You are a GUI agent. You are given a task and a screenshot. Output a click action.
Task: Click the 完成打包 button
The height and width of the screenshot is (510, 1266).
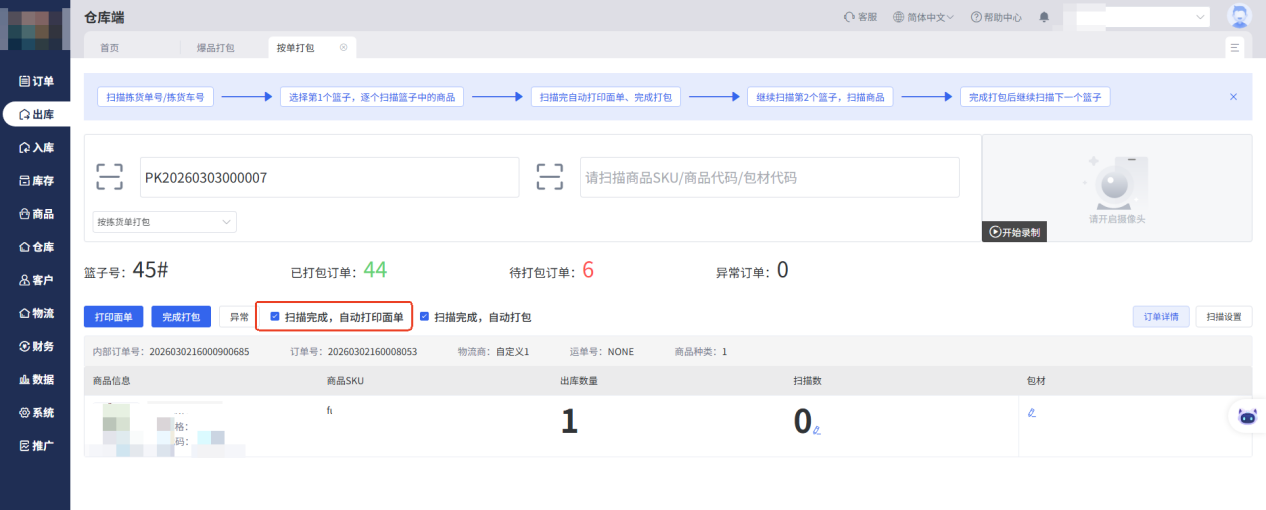[x=181, y=317]
